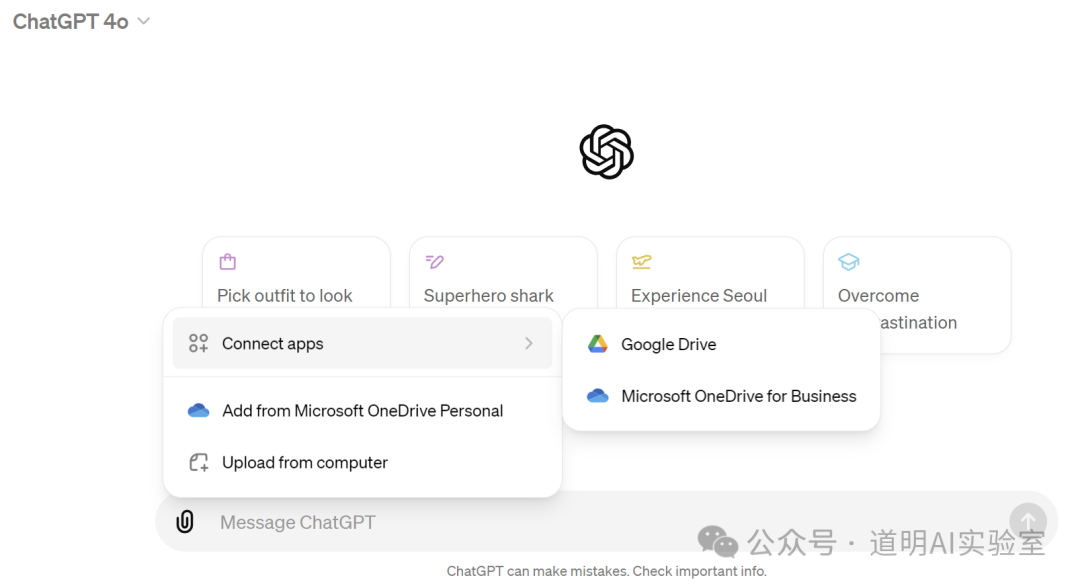
Task: Open the ChatGPT 4o model dropdown
Action: 82,21
